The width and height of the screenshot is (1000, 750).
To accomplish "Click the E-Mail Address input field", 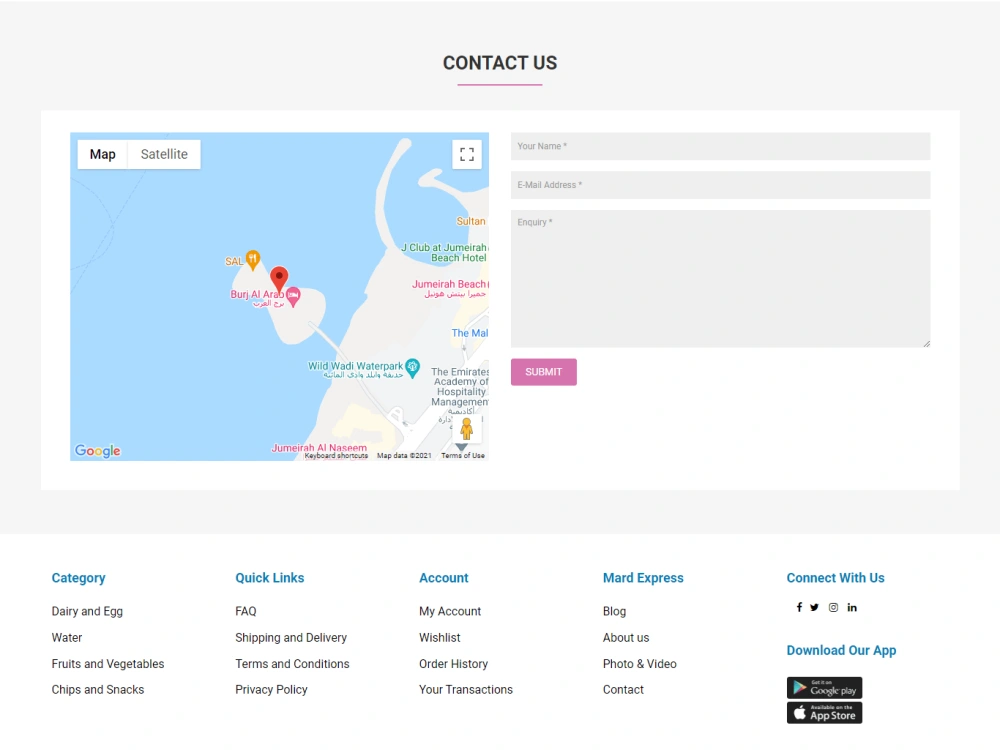I will point(720,185).
